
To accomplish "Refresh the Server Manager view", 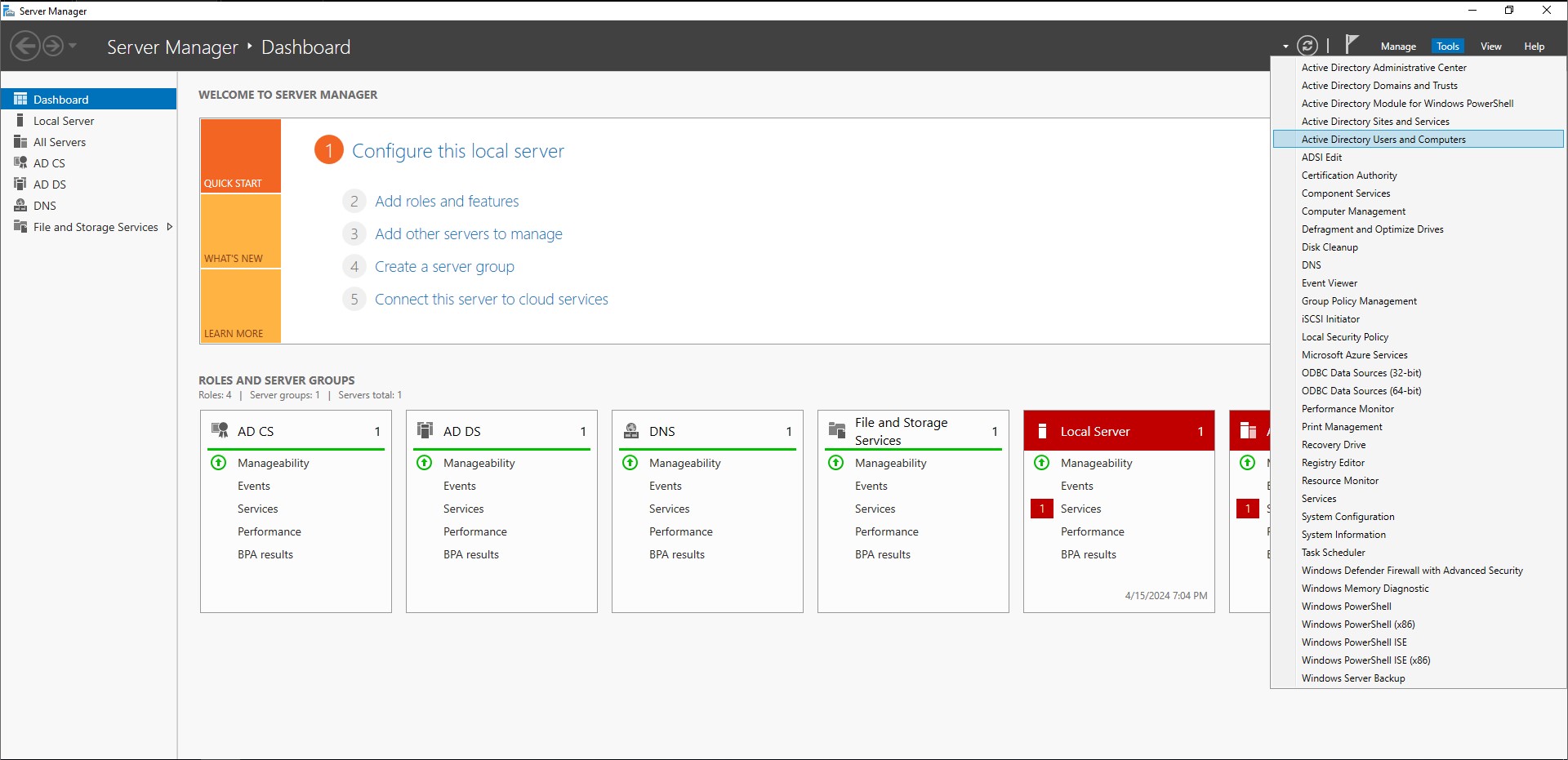I will tap(1308, 46).
